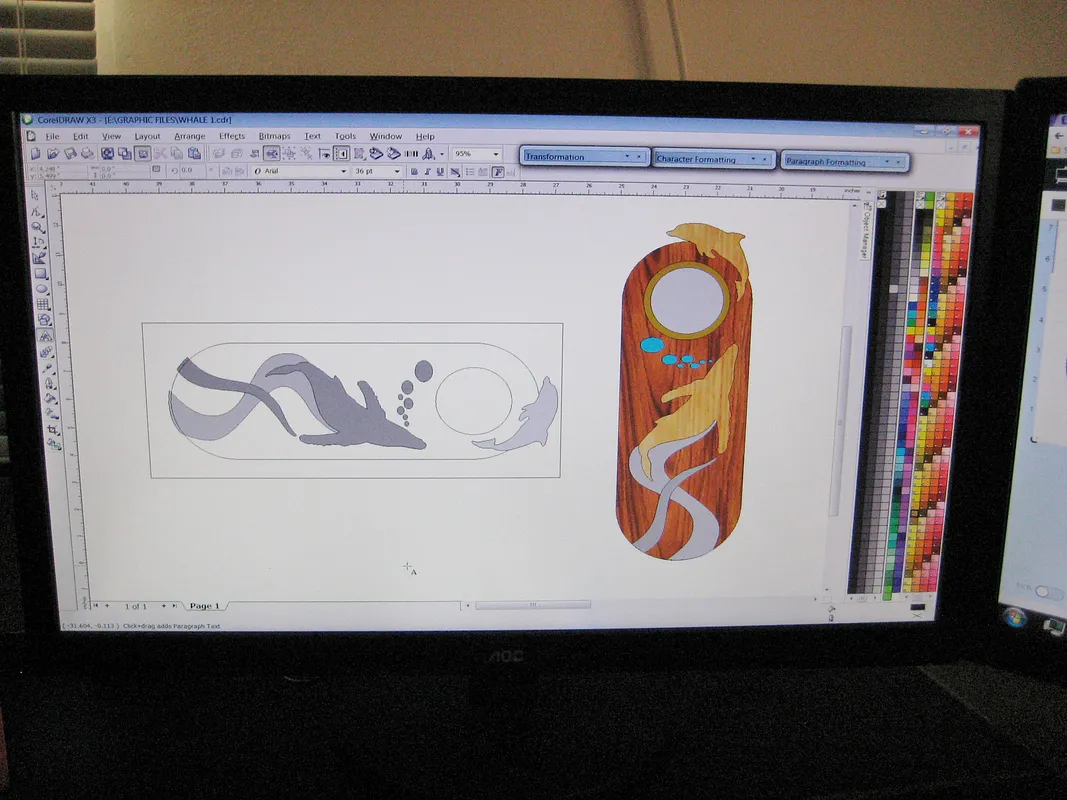This screenshot has height=800, width=1067.
Task: Open the Bitmaps menu
Action: point(274,136)
